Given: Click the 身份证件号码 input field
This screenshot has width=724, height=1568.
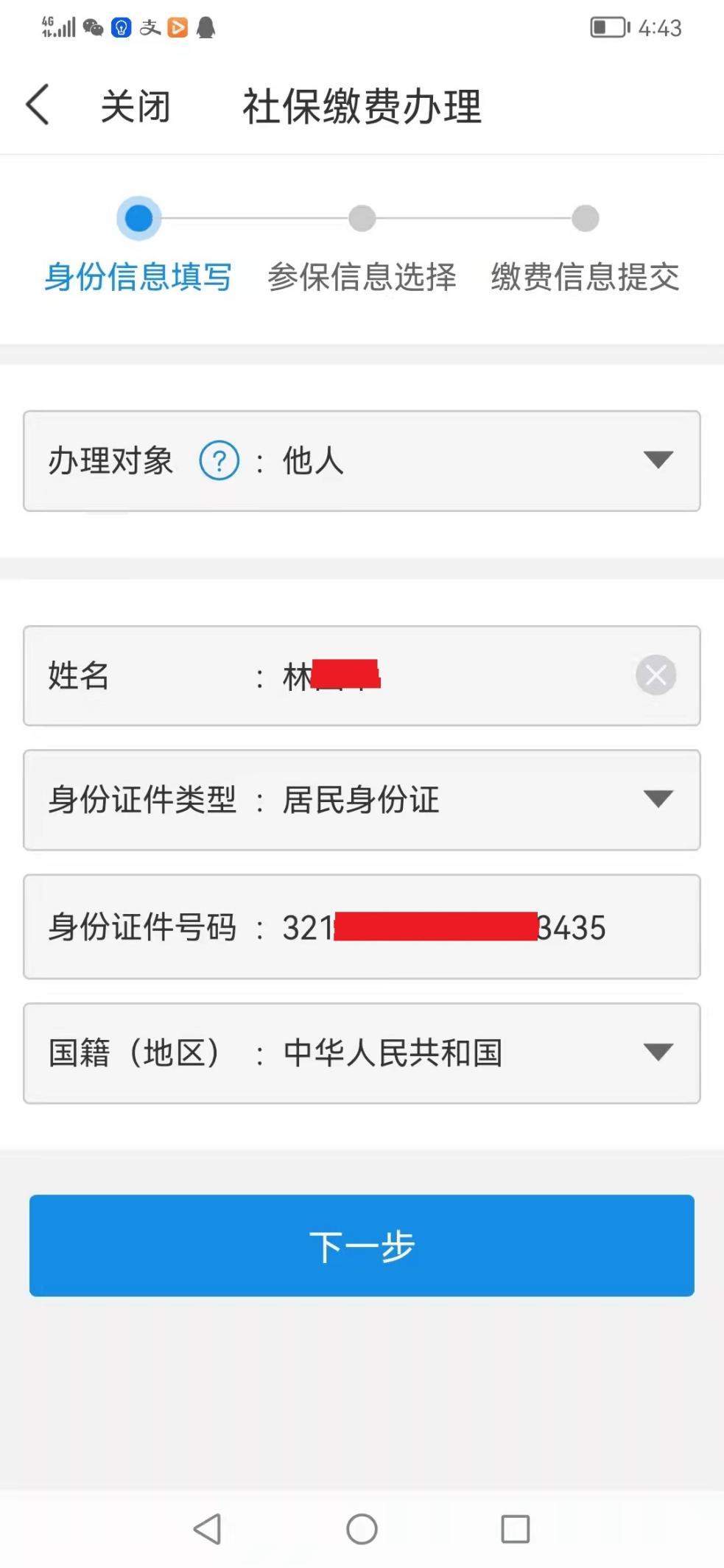Looking at the screenshot, I should 362,927.
